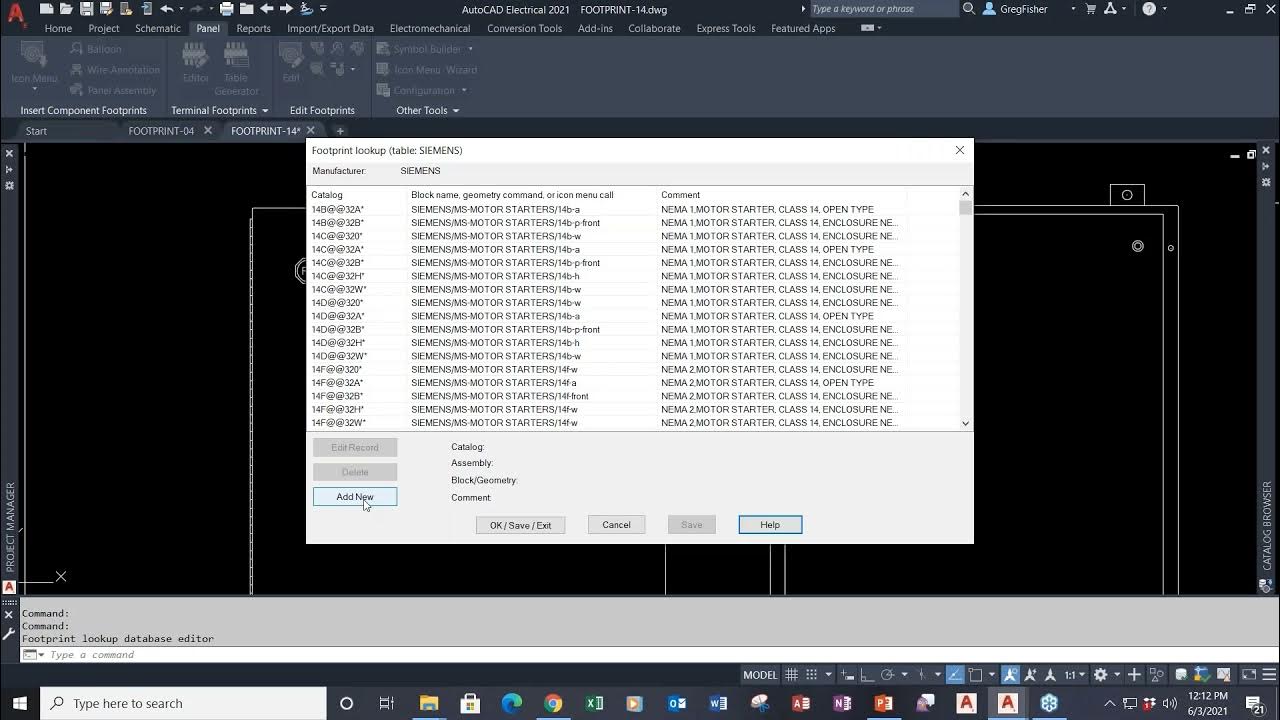Image resolution: width=1280 pixels, height=720 pixels.
Task: Click the Clean Screen icon in status bar
Action: 1248,675
